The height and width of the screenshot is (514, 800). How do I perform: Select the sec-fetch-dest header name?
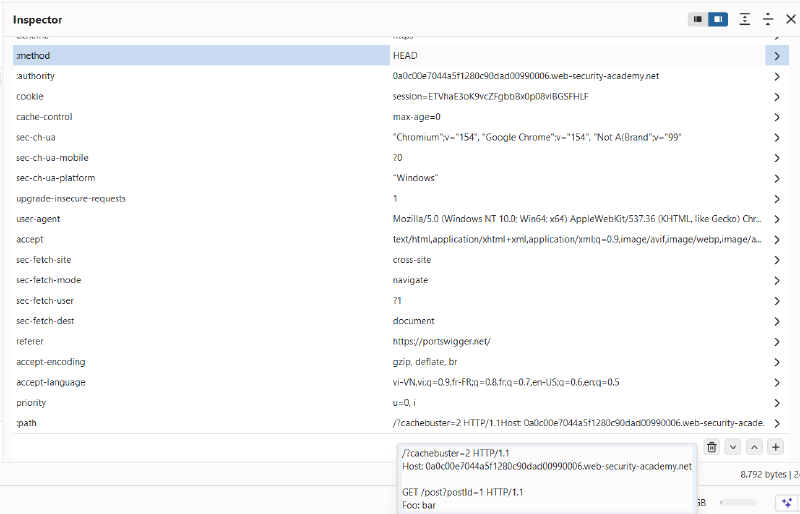point(45,321)
